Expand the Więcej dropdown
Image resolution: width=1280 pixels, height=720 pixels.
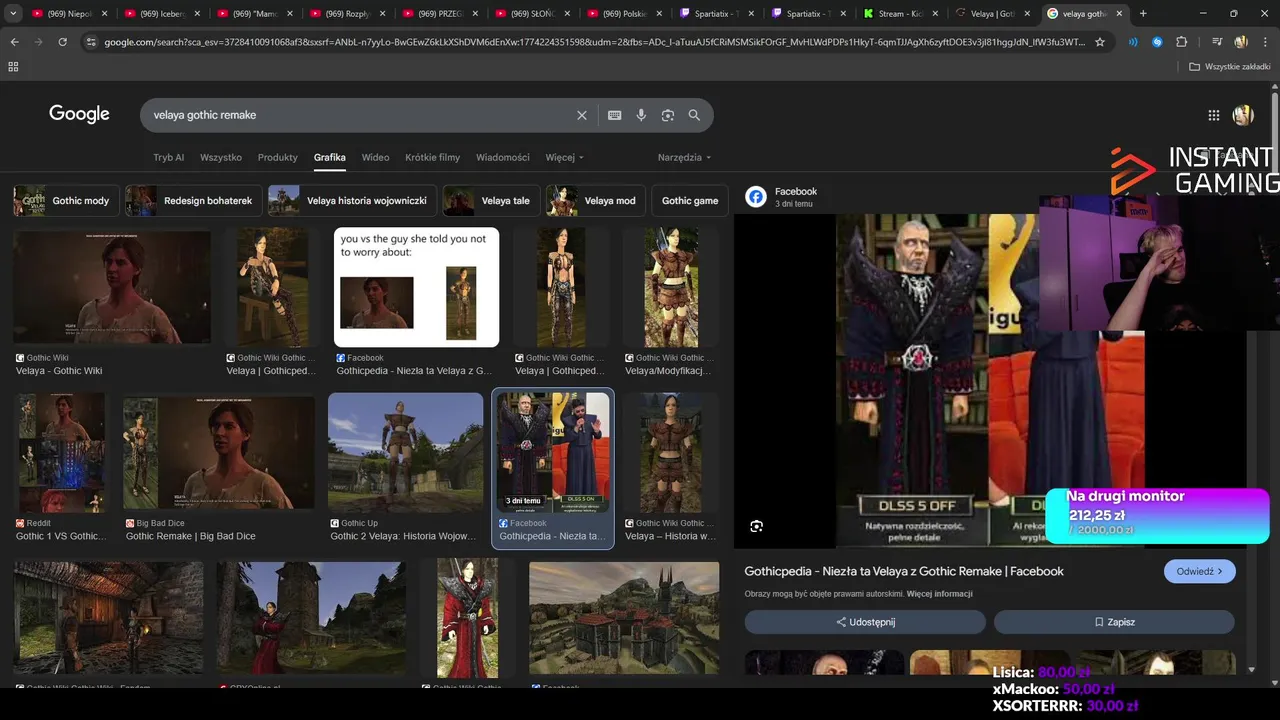click(564, 157)
